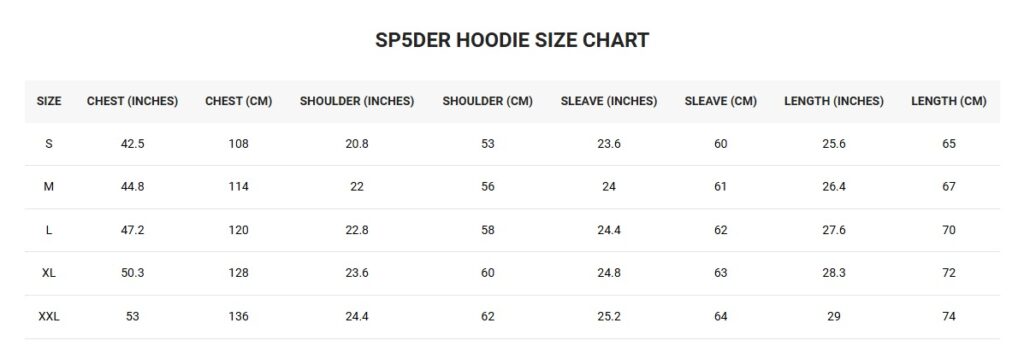Click the SHOULDER (CM) column header
1024x364 pixels.
tap(488, 101)
